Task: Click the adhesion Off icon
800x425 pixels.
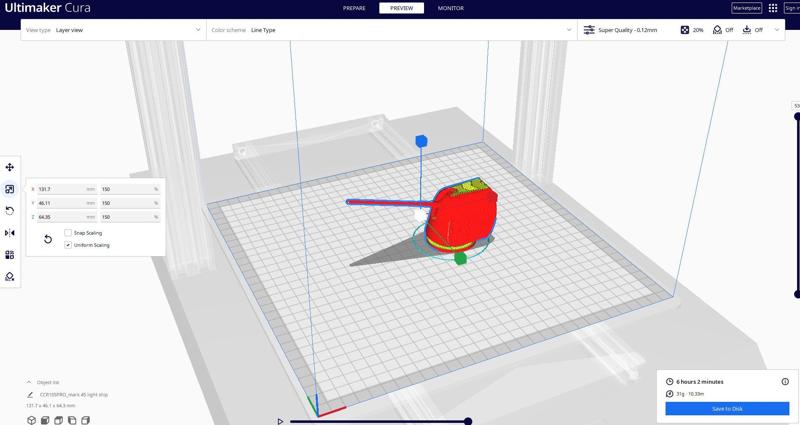Action: pos(746,30)
